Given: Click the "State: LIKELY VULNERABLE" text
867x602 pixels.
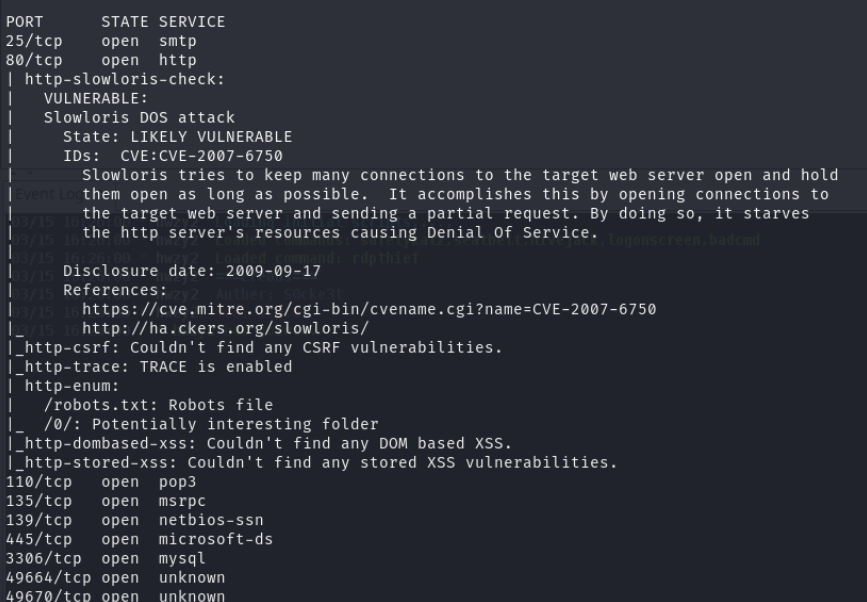Looking at the screenshot, I should (177, 137).
